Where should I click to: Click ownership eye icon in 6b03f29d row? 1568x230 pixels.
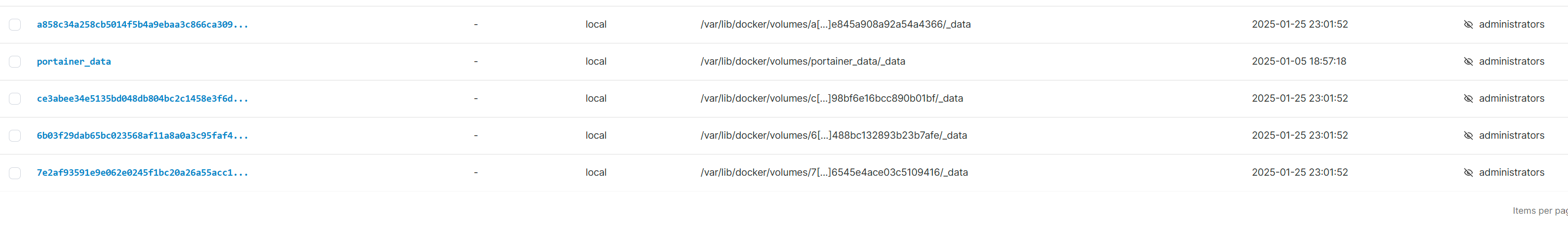tap(1468, 136)
